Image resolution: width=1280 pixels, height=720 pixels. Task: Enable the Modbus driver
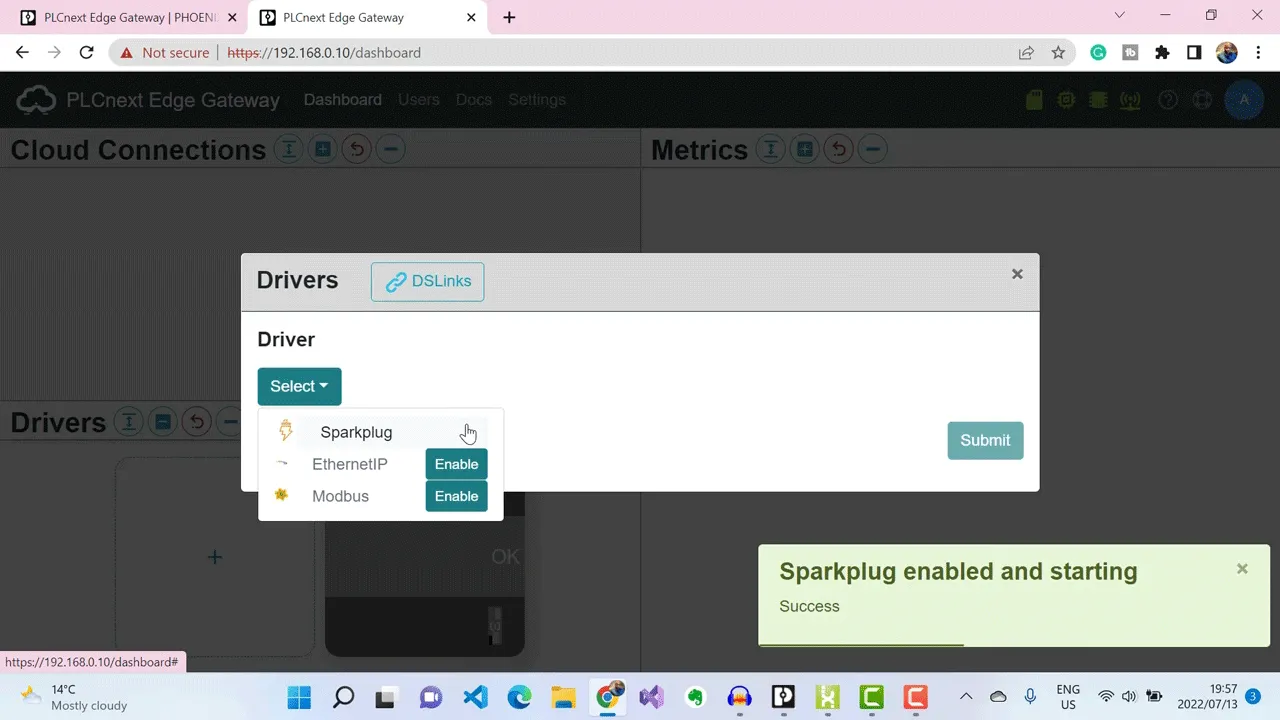click(x=456, y=496)
